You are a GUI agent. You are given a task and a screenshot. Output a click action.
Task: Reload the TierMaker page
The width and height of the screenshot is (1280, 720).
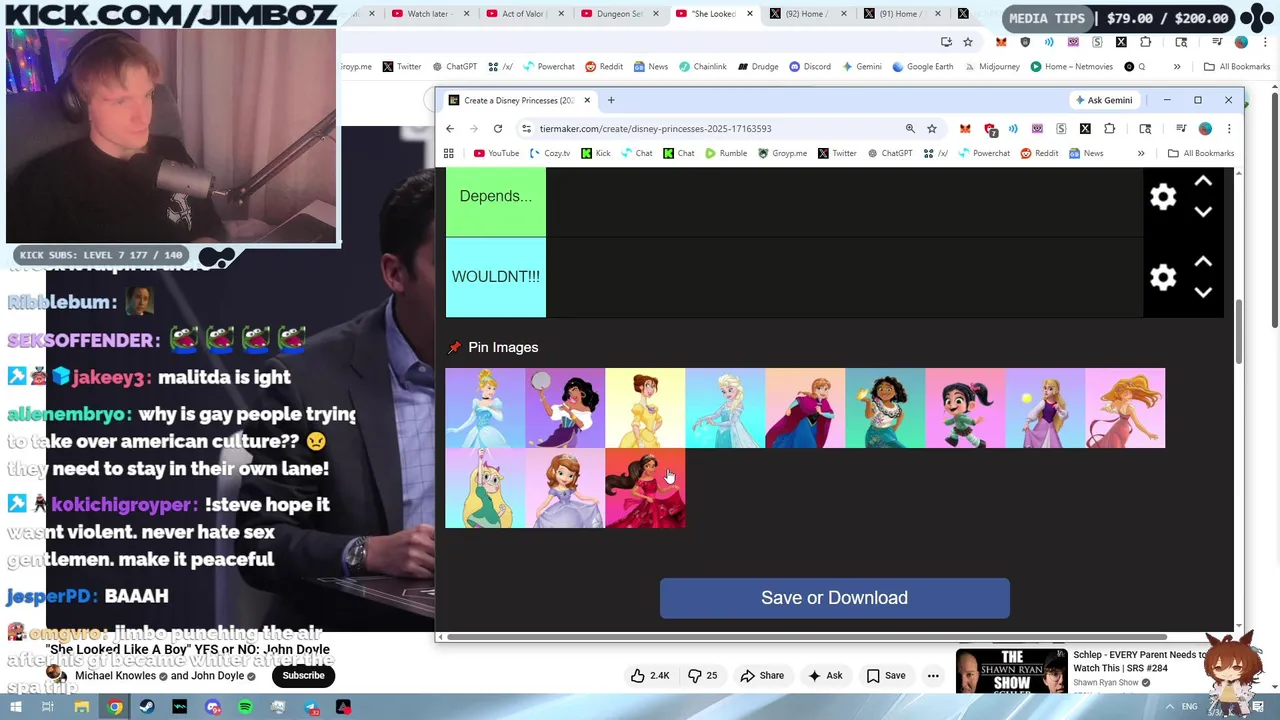pos(497,128)
